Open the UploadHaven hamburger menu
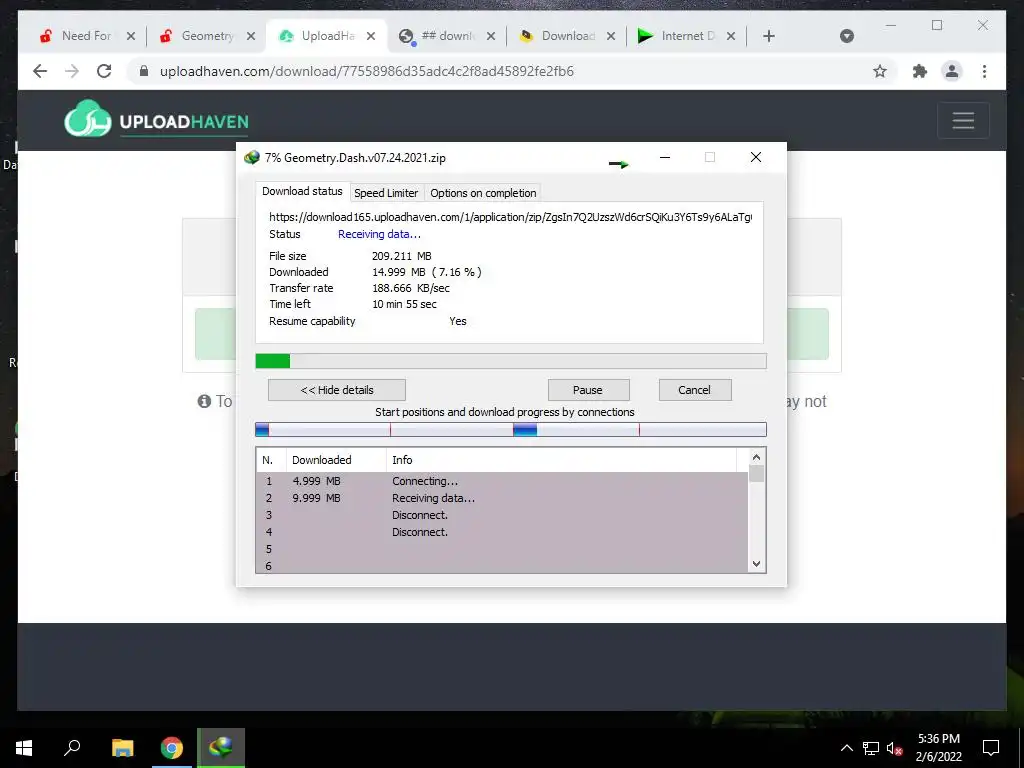Image resolution: width=1024 pixels, height=768 pixels. click(963, 121)
